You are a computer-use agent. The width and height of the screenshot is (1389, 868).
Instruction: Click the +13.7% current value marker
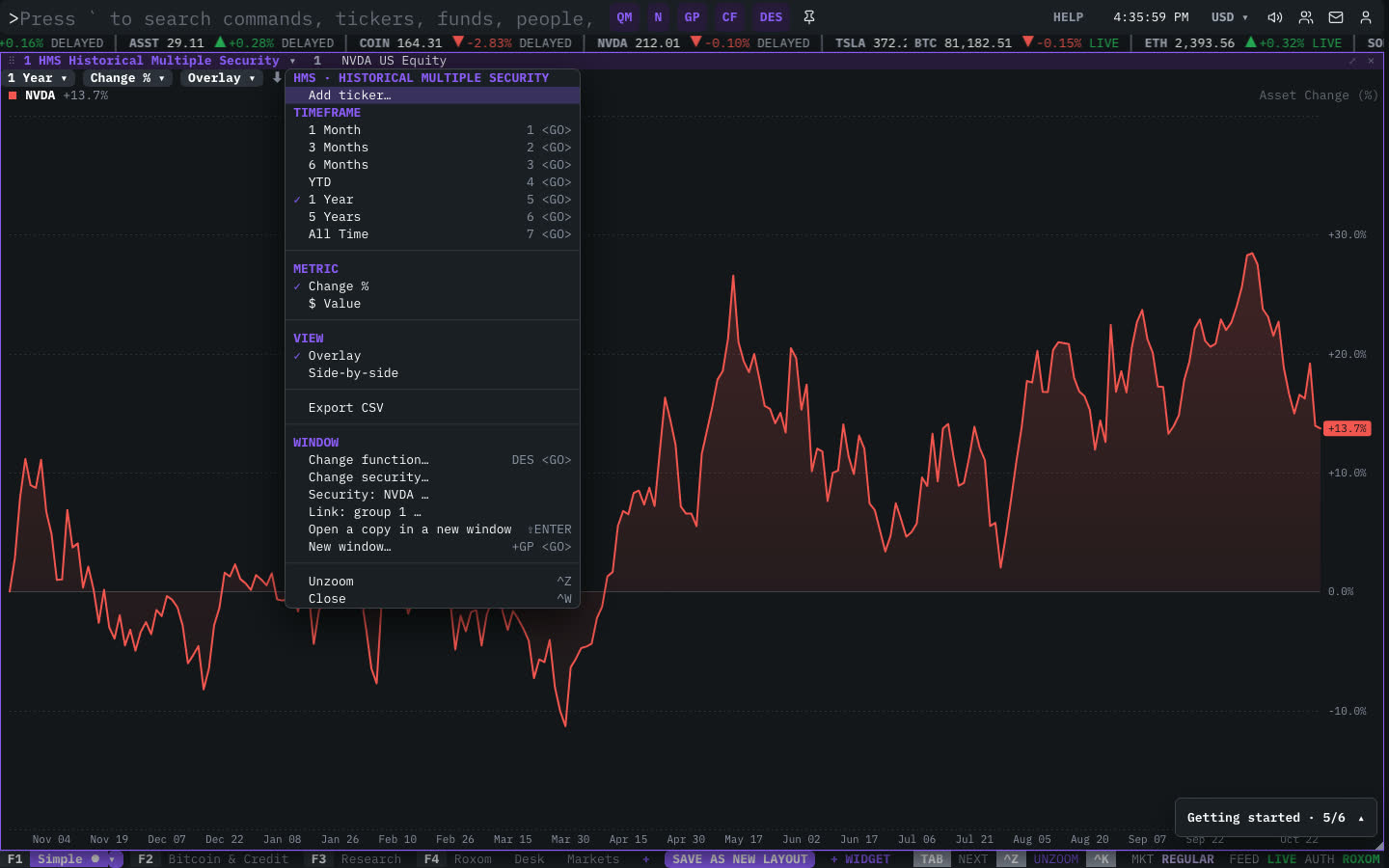tap(1347, 428)
